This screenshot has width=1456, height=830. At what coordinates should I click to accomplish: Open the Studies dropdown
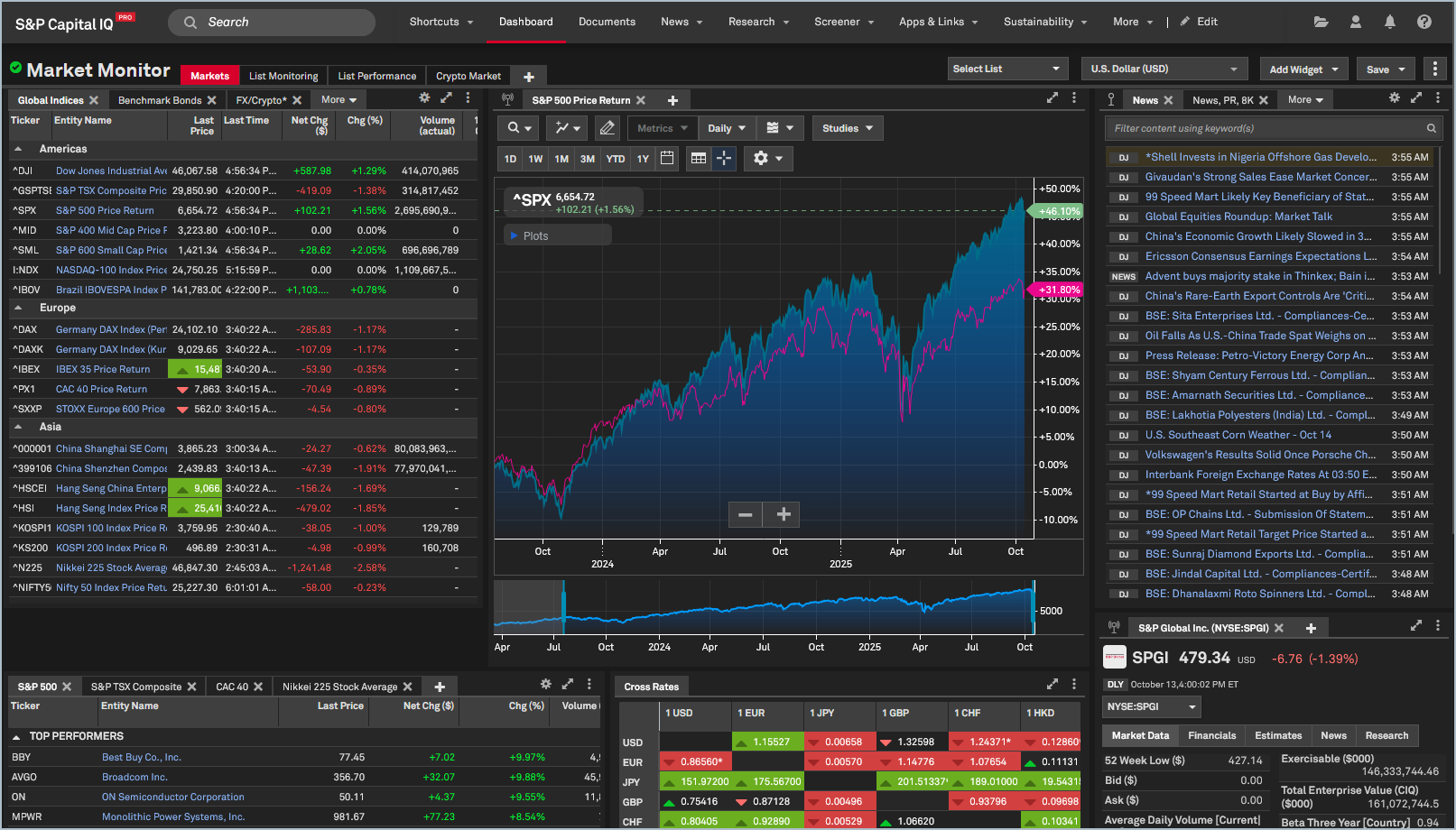[x=847, y=128]
